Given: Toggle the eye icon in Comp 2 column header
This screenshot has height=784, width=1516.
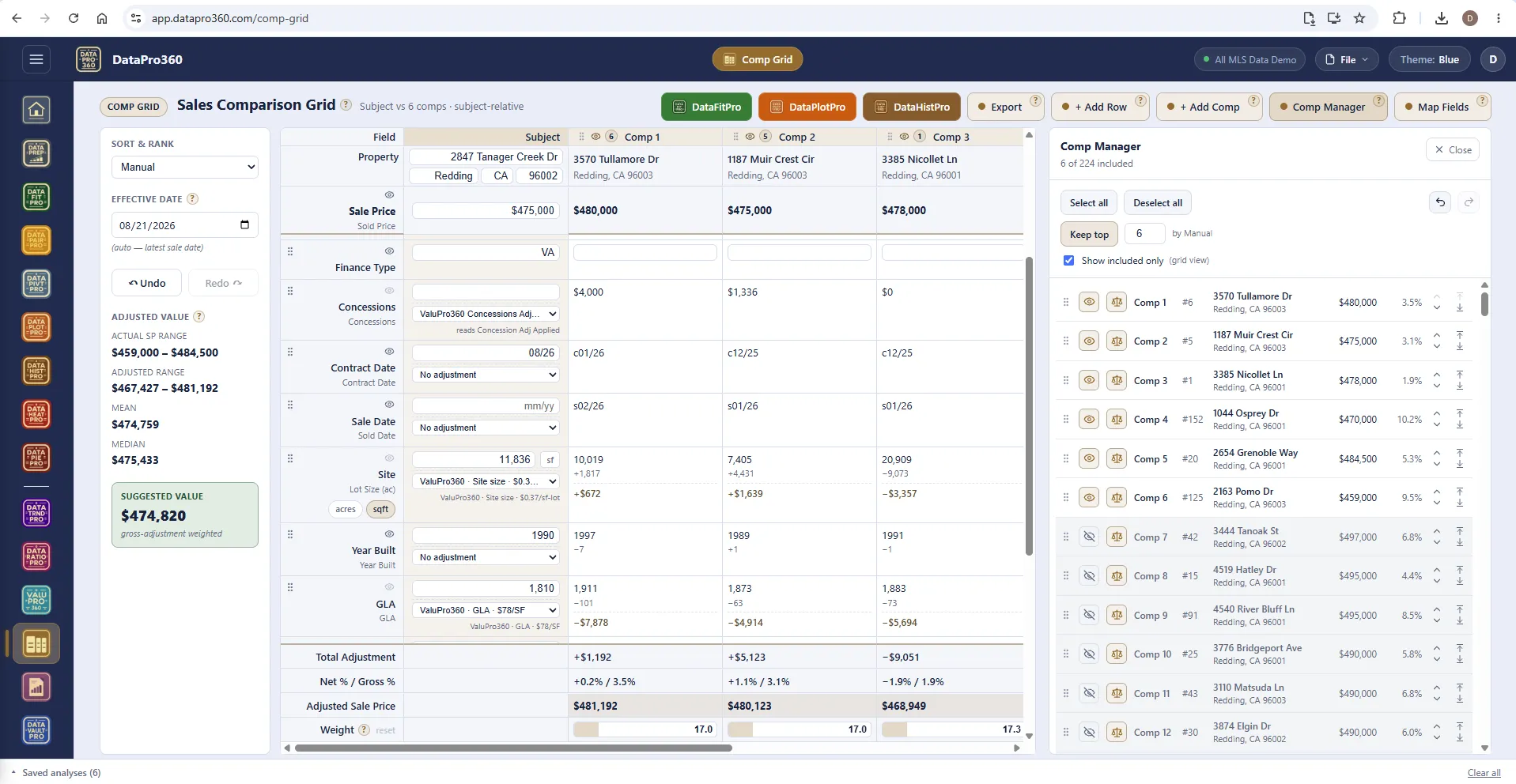Looking at the screenshot, I should coord(750,136).
